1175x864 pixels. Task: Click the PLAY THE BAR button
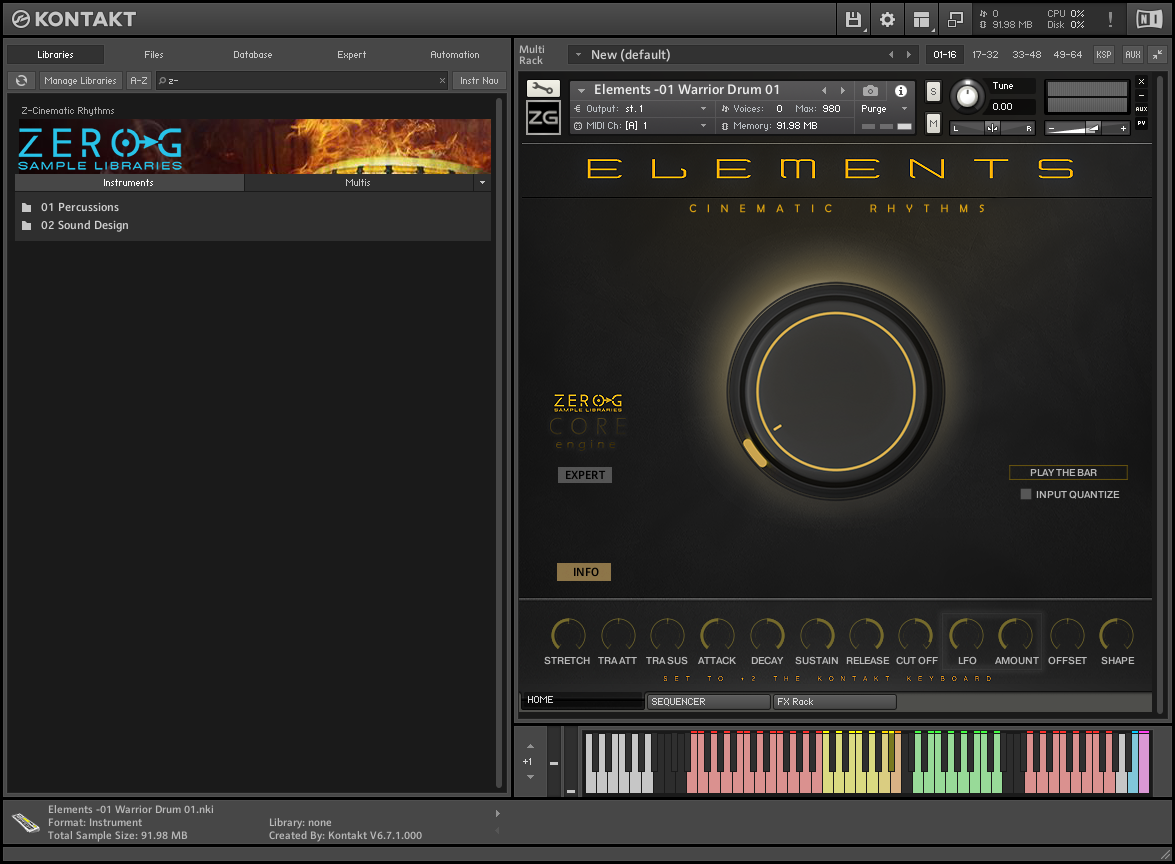1068,472
